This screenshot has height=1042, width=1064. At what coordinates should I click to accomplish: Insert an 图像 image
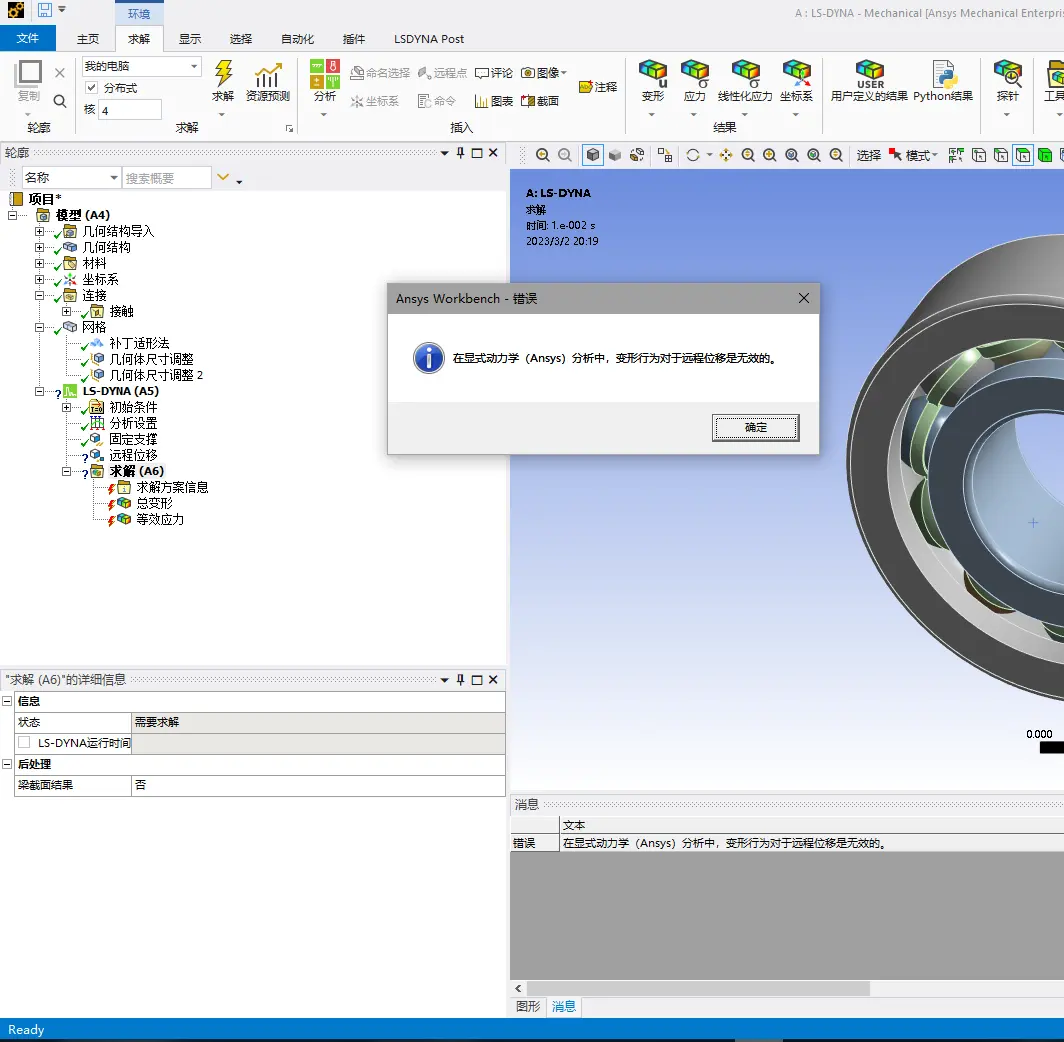(543, 73)
